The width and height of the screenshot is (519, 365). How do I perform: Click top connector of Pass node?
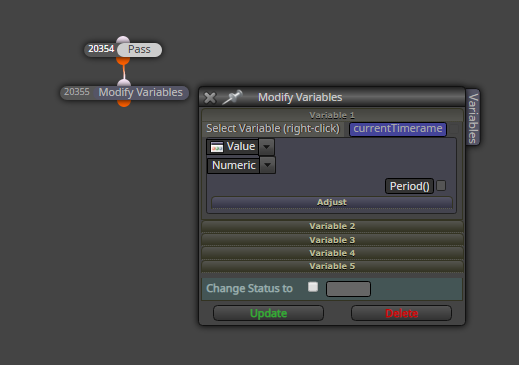point(123,40)
